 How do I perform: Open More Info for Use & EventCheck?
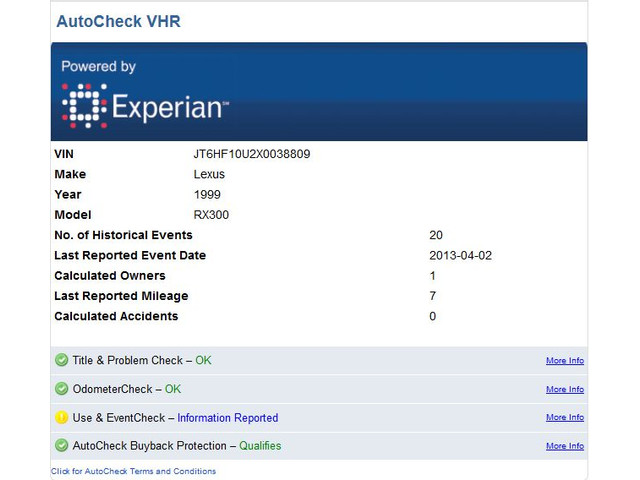click(x=565, y=418)
